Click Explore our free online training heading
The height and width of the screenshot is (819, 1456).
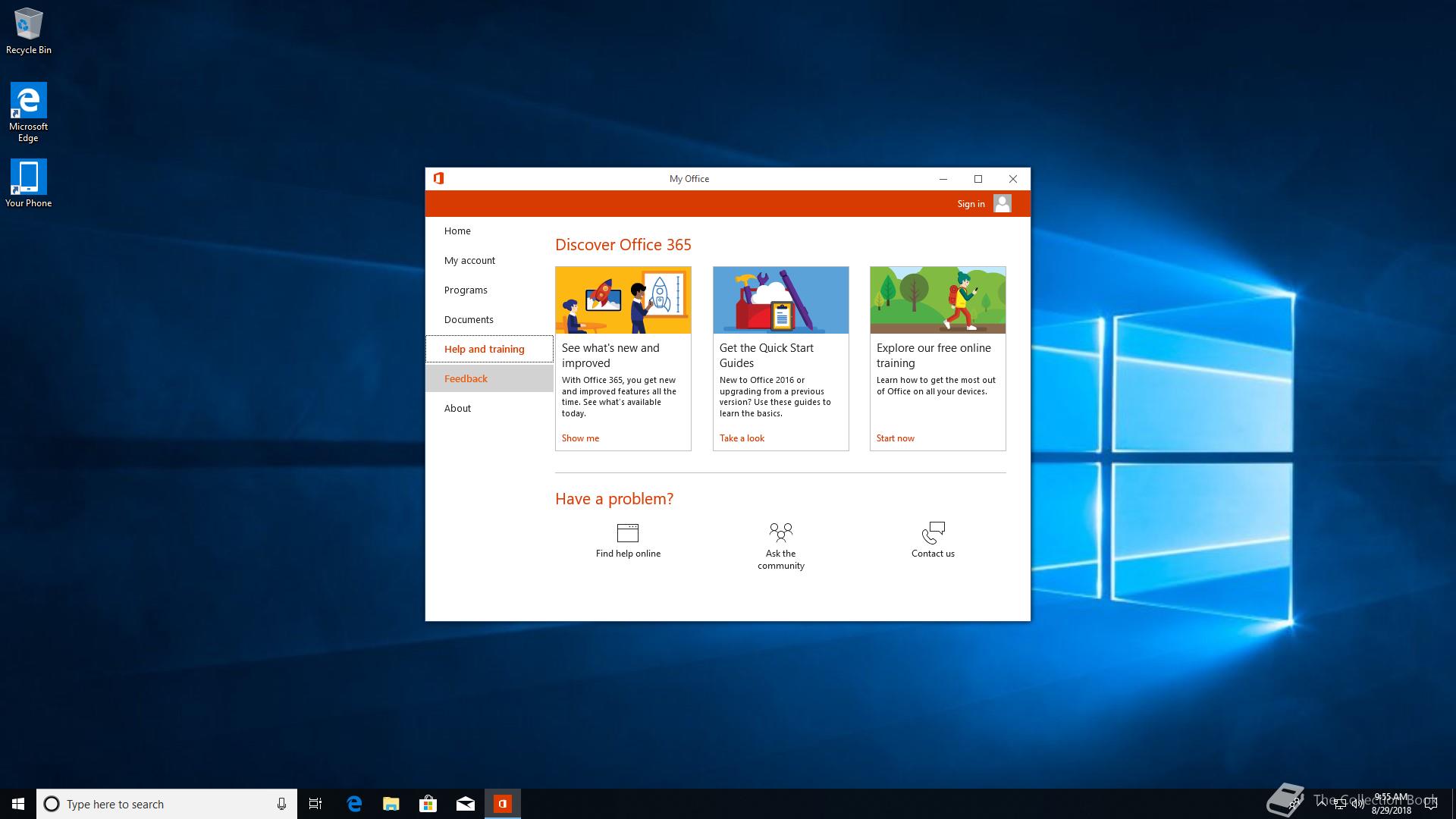934,356
